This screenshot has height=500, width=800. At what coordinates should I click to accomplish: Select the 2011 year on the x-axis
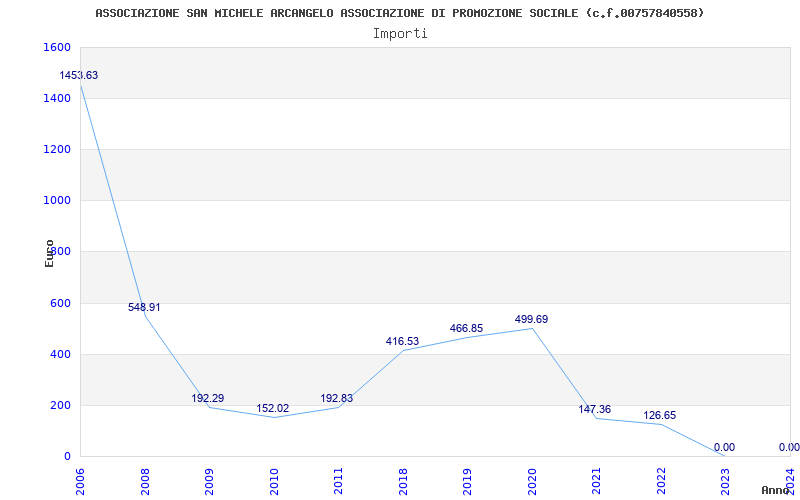[x=338, y=480]
